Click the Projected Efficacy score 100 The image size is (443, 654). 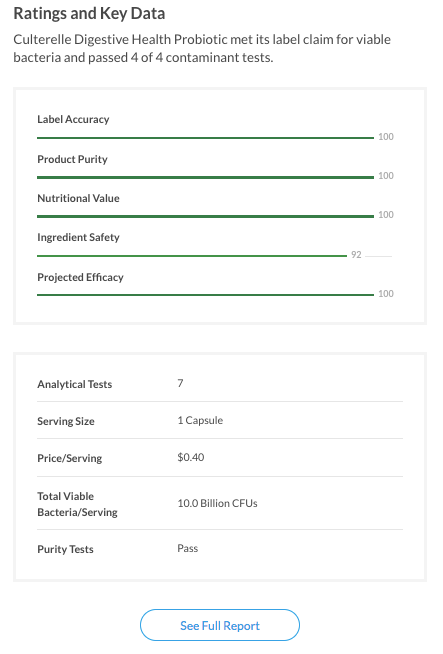[x=386, y=294]
